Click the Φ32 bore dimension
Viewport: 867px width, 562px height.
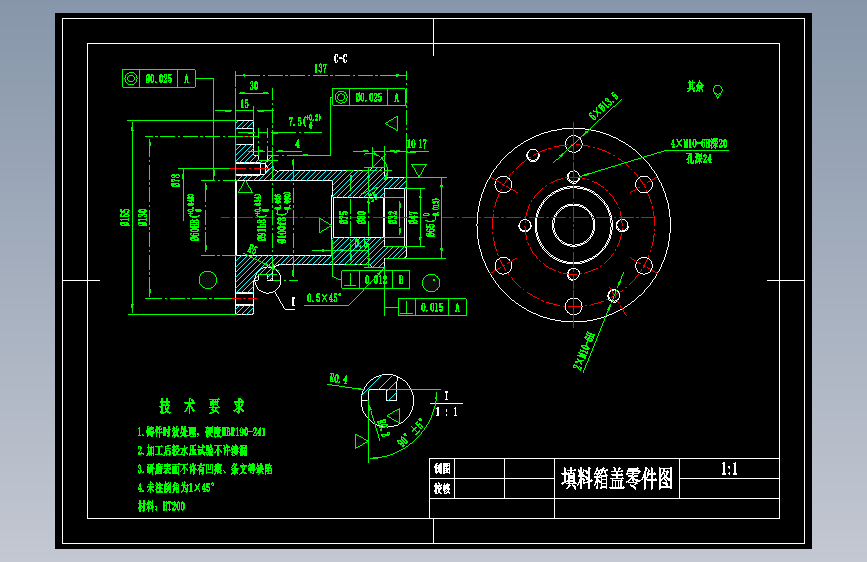point(393,217)
